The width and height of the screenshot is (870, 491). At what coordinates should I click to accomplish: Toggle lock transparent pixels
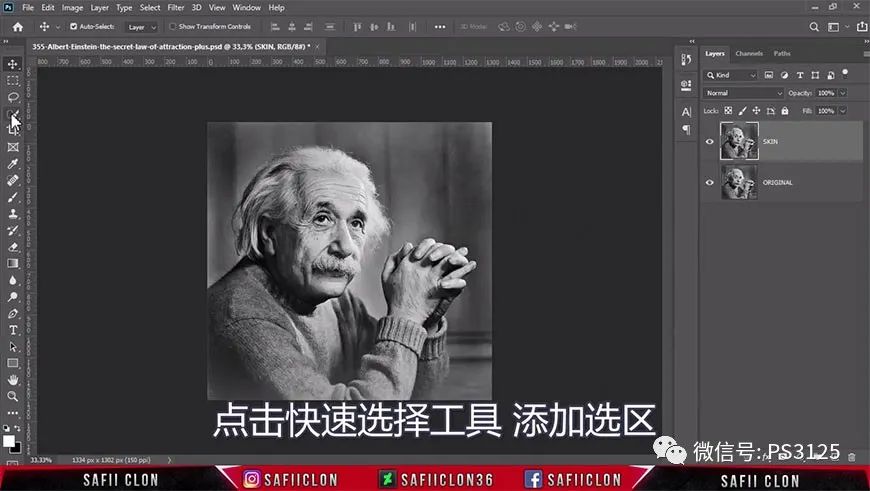pyautogui.click(x=728, y=111)
